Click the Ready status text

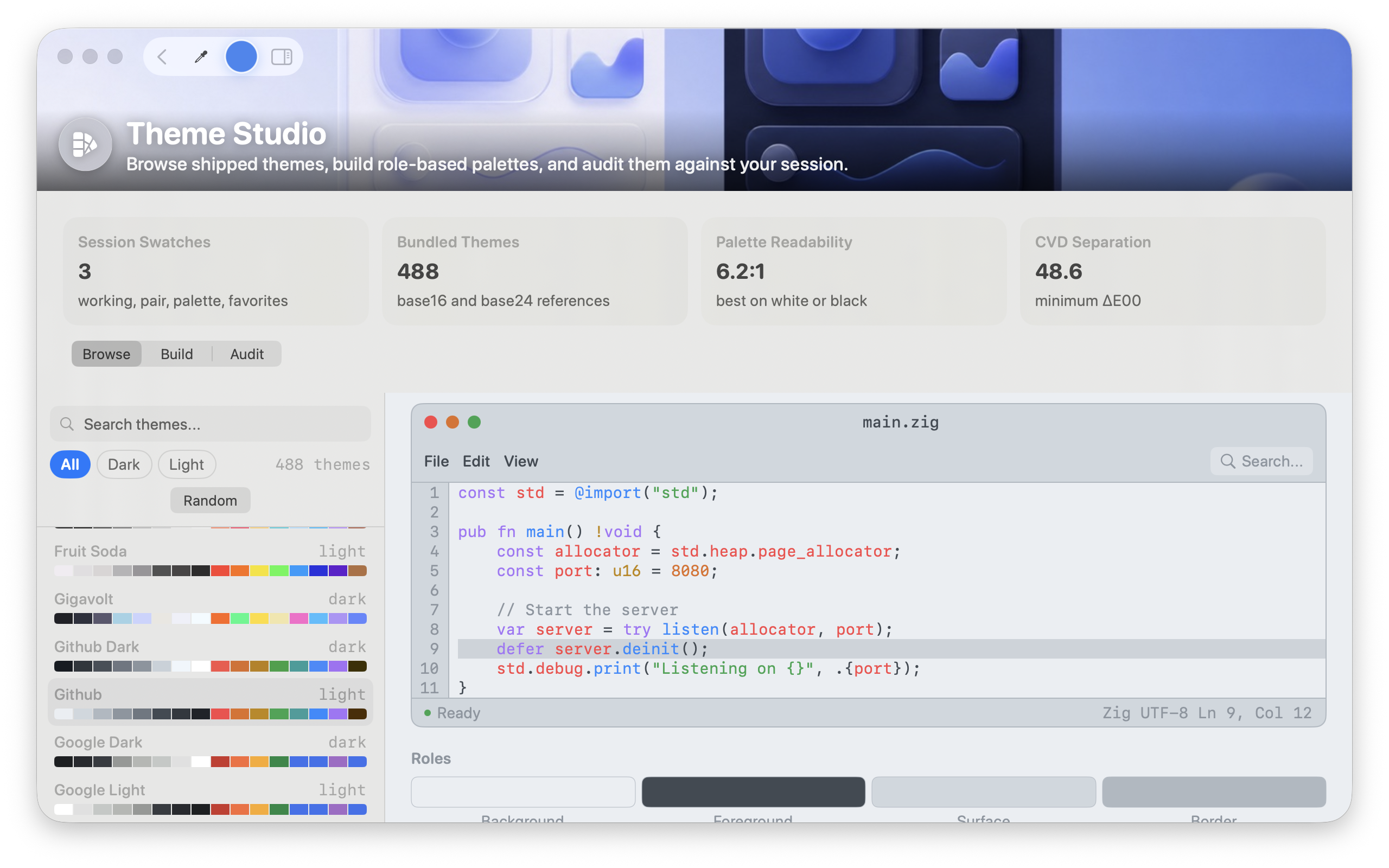458,712
